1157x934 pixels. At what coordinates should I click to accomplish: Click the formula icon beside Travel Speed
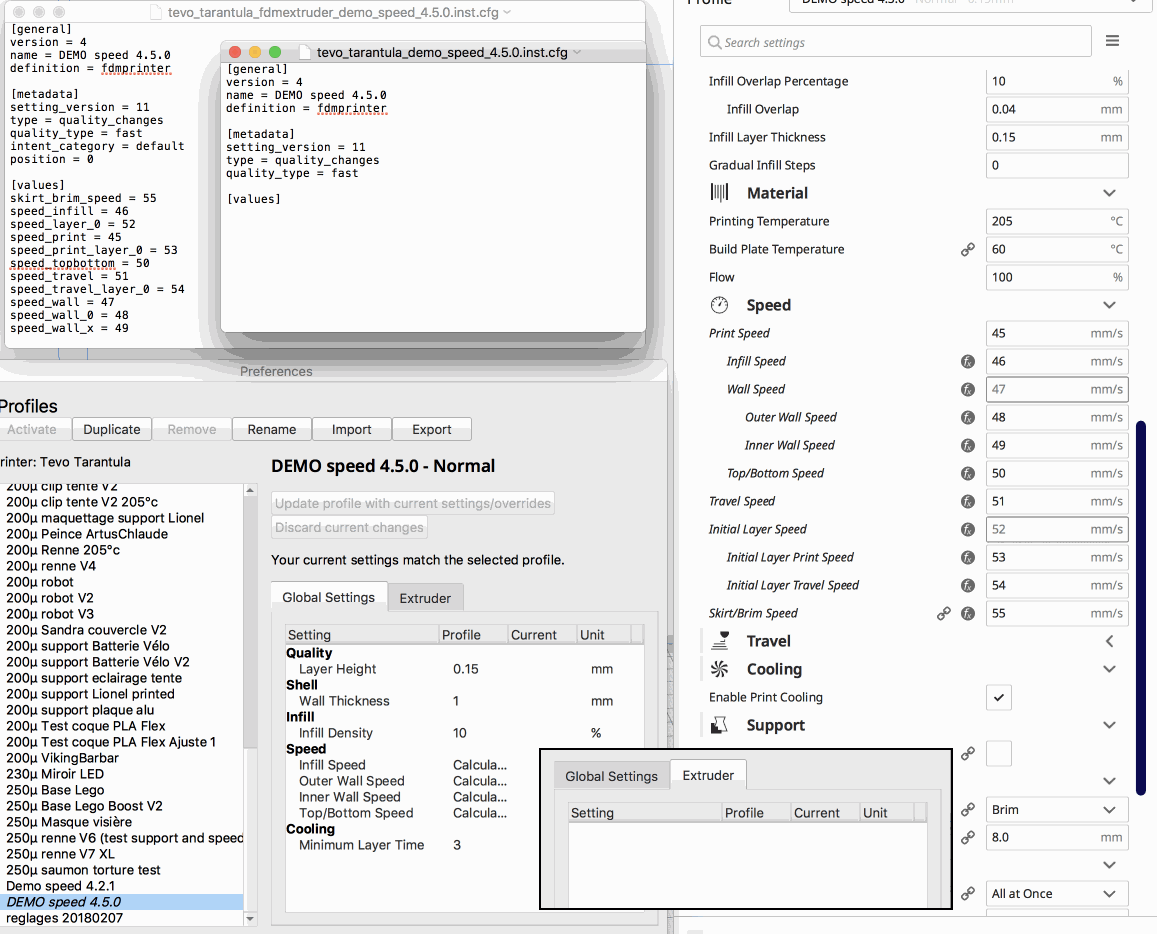tap(967, 502)
